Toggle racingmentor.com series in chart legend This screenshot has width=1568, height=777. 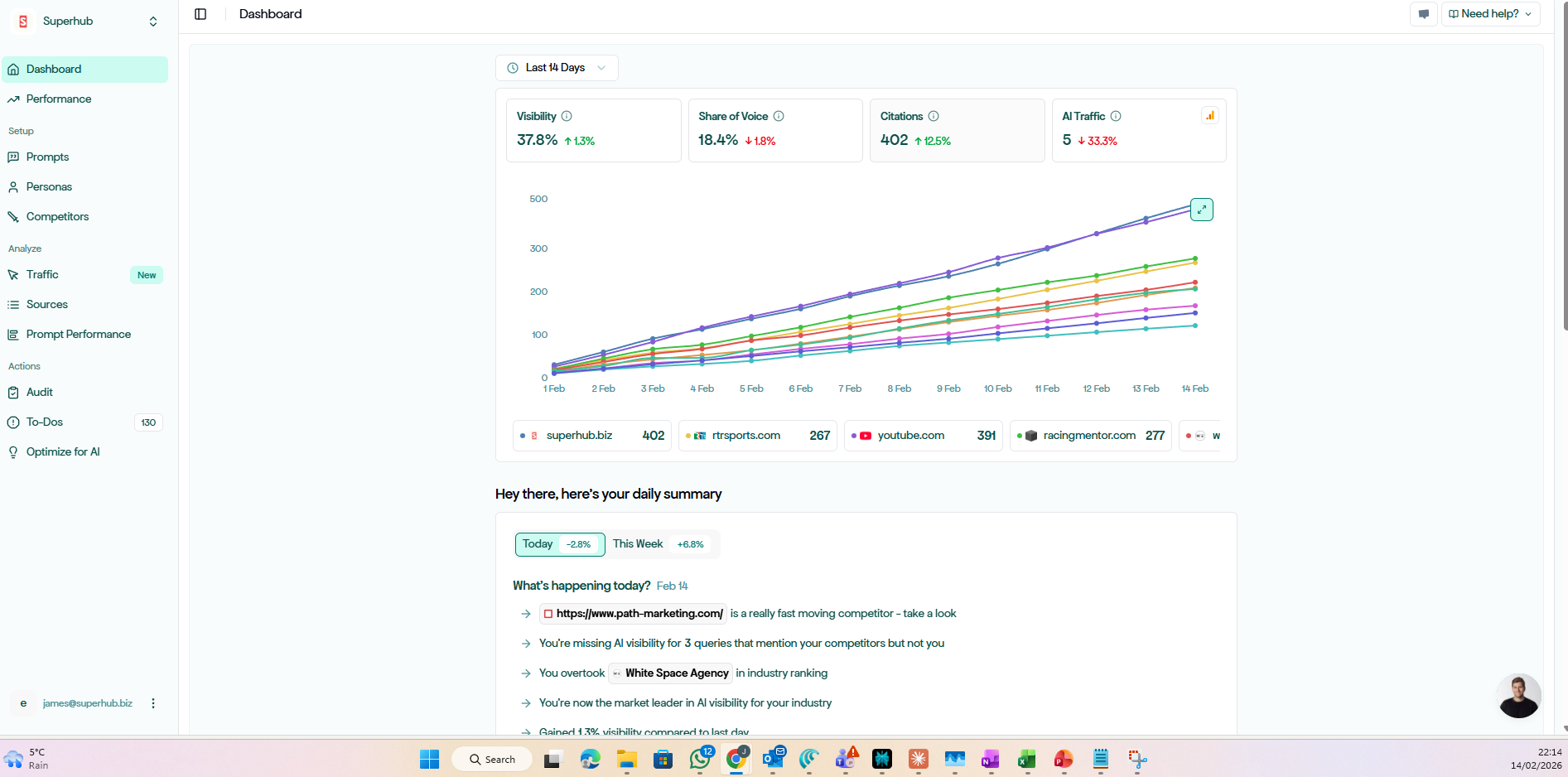pyautogui.click(x=1091, y=436)
